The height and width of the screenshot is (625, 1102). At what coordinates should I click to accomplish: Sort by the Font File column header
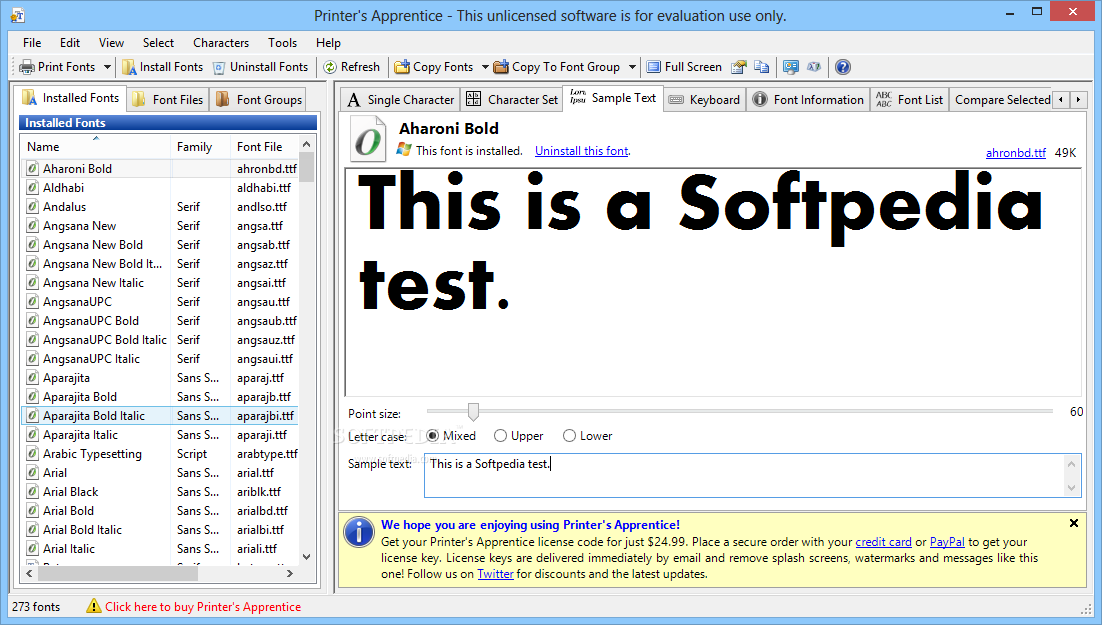(264, 146)
